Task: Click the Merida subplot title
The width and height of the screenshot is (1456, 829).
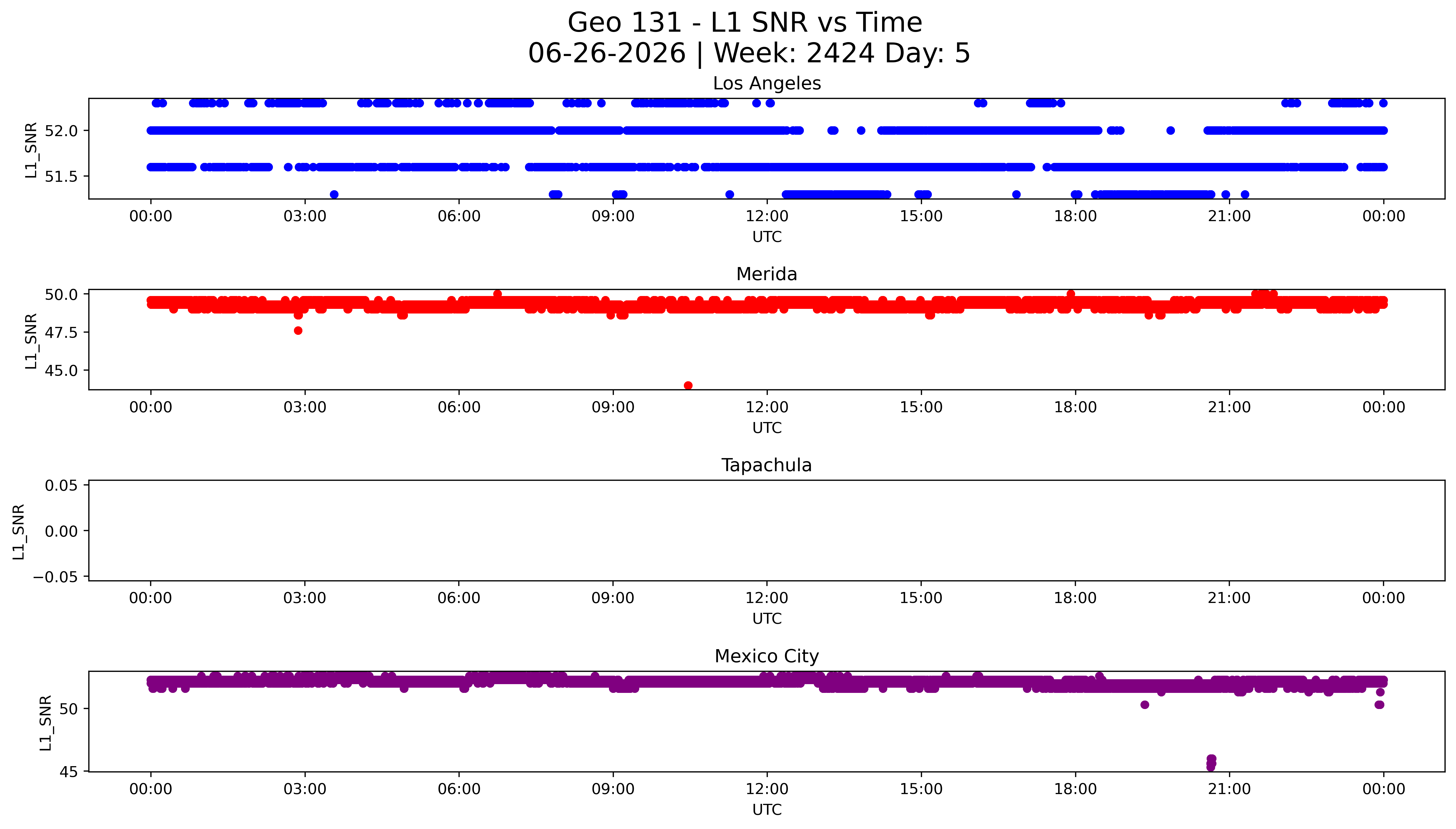Action: 766,274
